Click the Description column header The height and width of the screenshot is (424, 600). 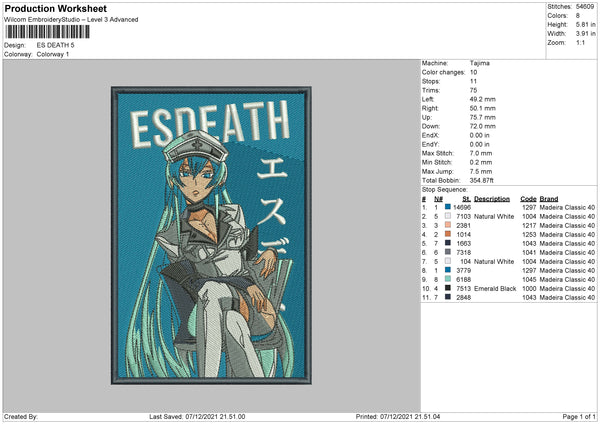[x=492, y=199]
